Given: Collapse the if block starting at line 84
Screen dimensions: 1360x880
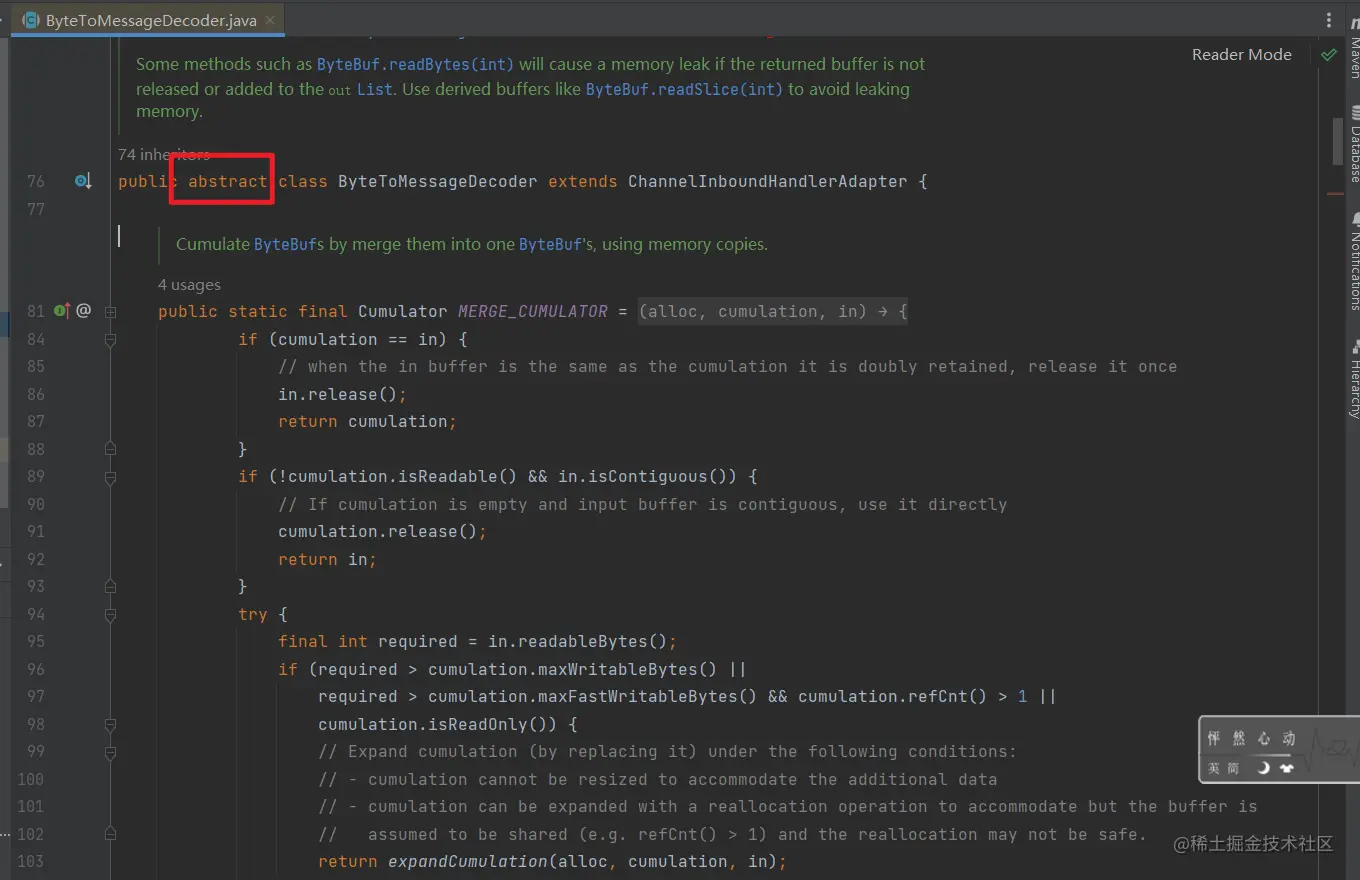Looking at the screenshot, I should click(x=110, y=340).
